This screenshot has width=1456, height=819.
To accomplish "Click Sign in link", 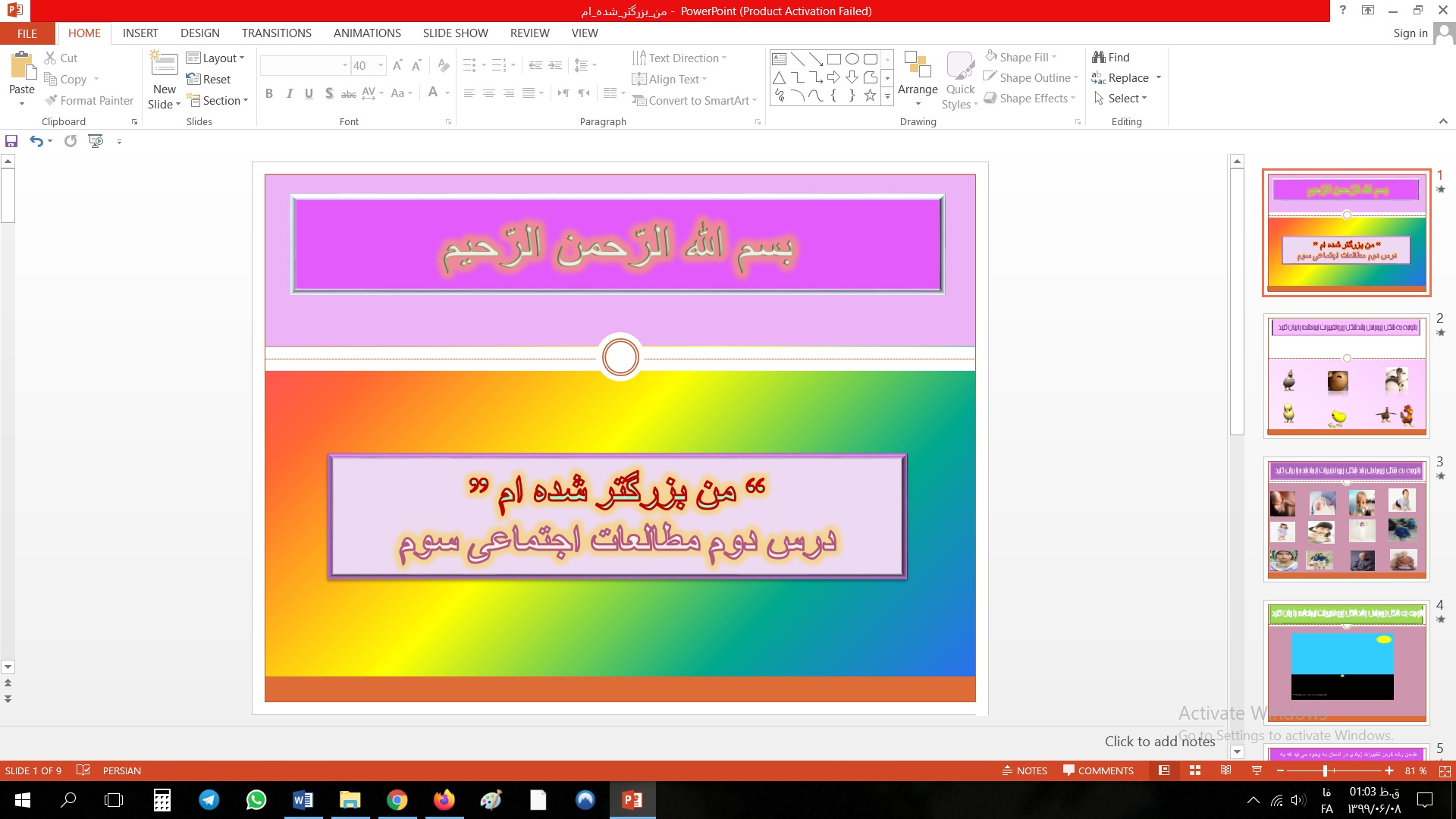I will [x=1410, y=33].
